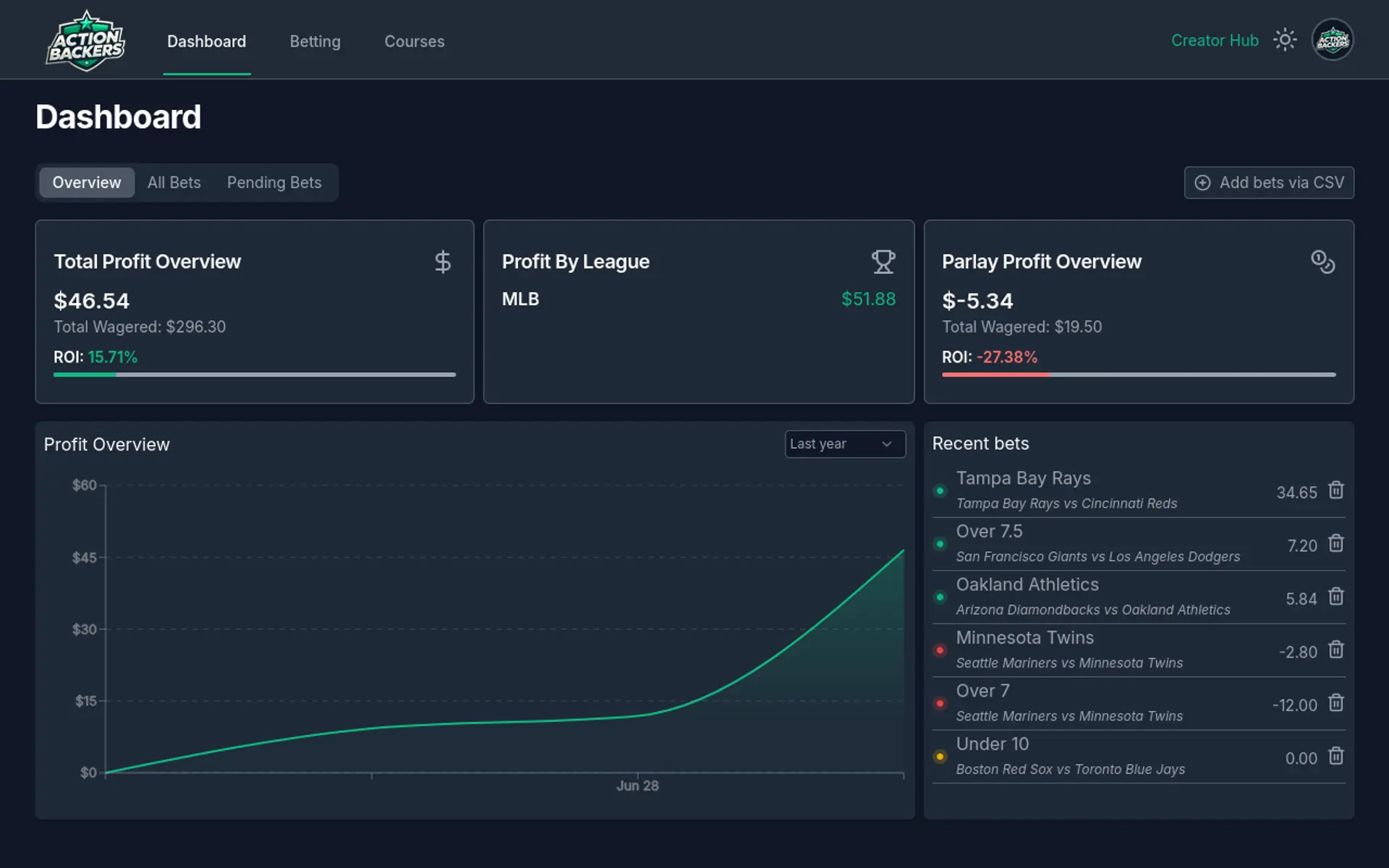The width and height of the screenshot is (1389, 868).
Task: Click Total Wagered: $19.50 text
Action: click(x=1021, y=327)
